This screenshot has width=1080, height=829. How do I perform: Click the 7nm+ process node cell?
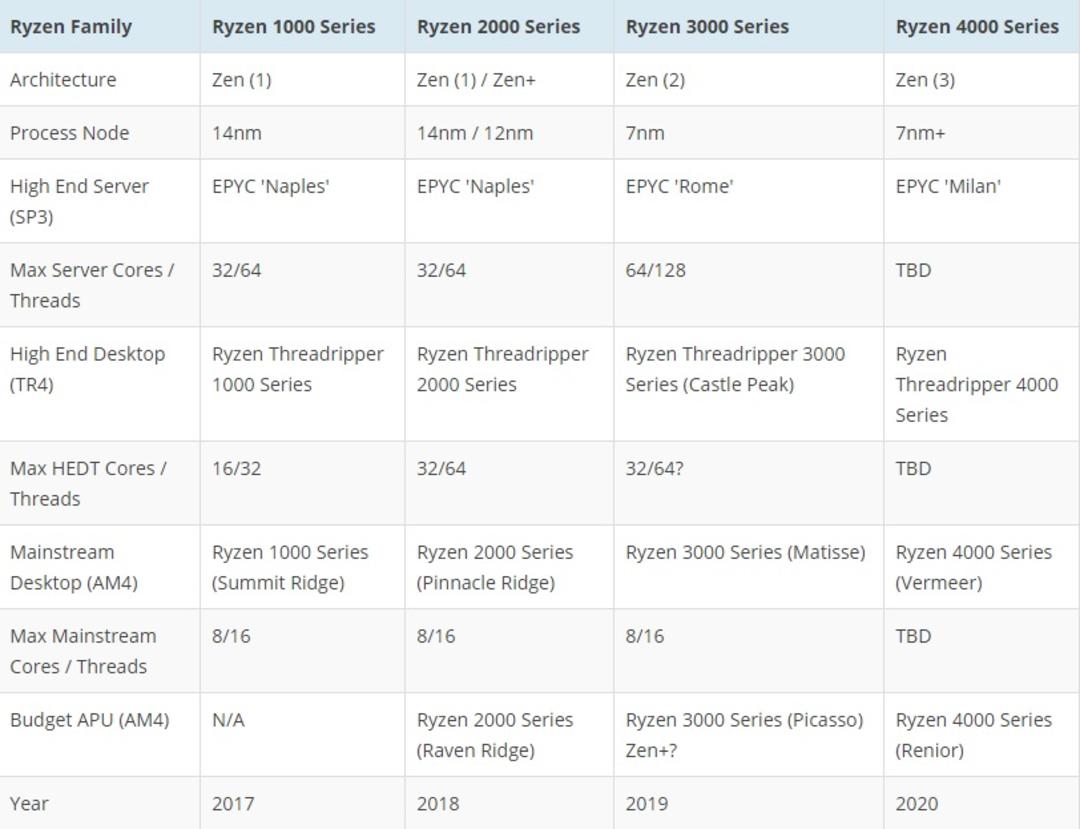click(982, 133)
